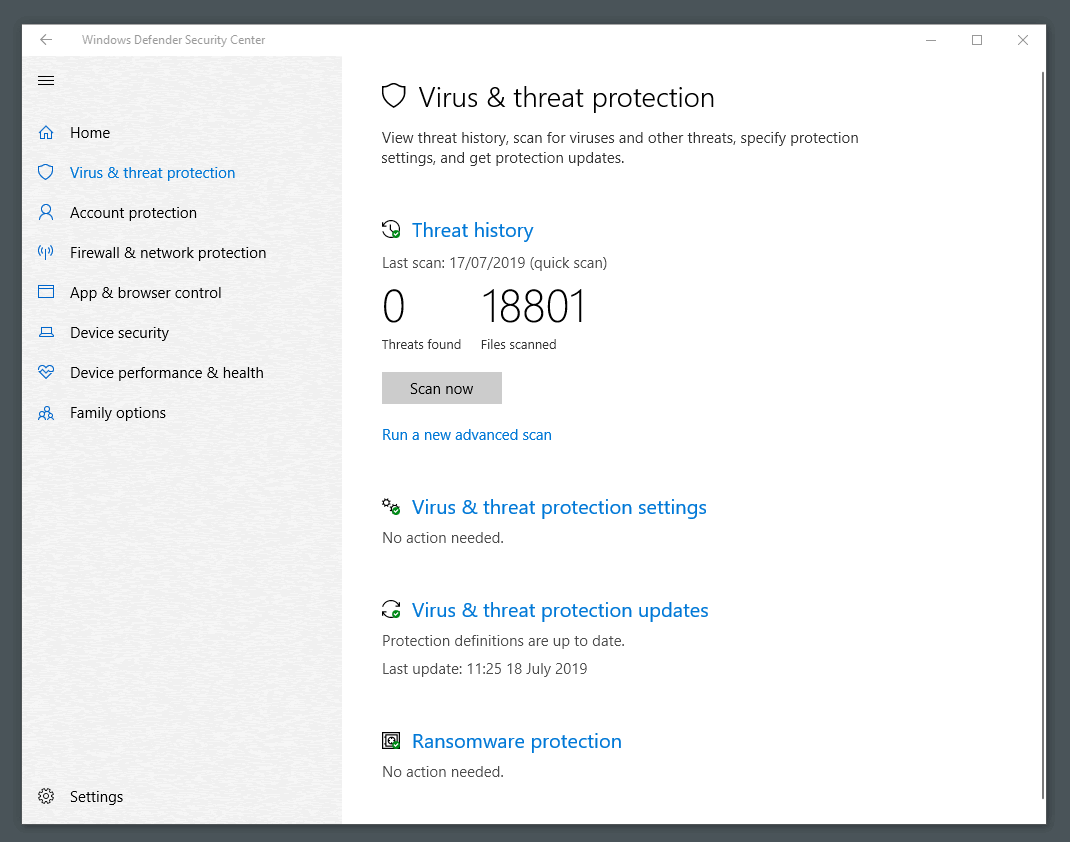Click the Home house icon in sidebar
1070x842 pixels.
coord(46,132)
